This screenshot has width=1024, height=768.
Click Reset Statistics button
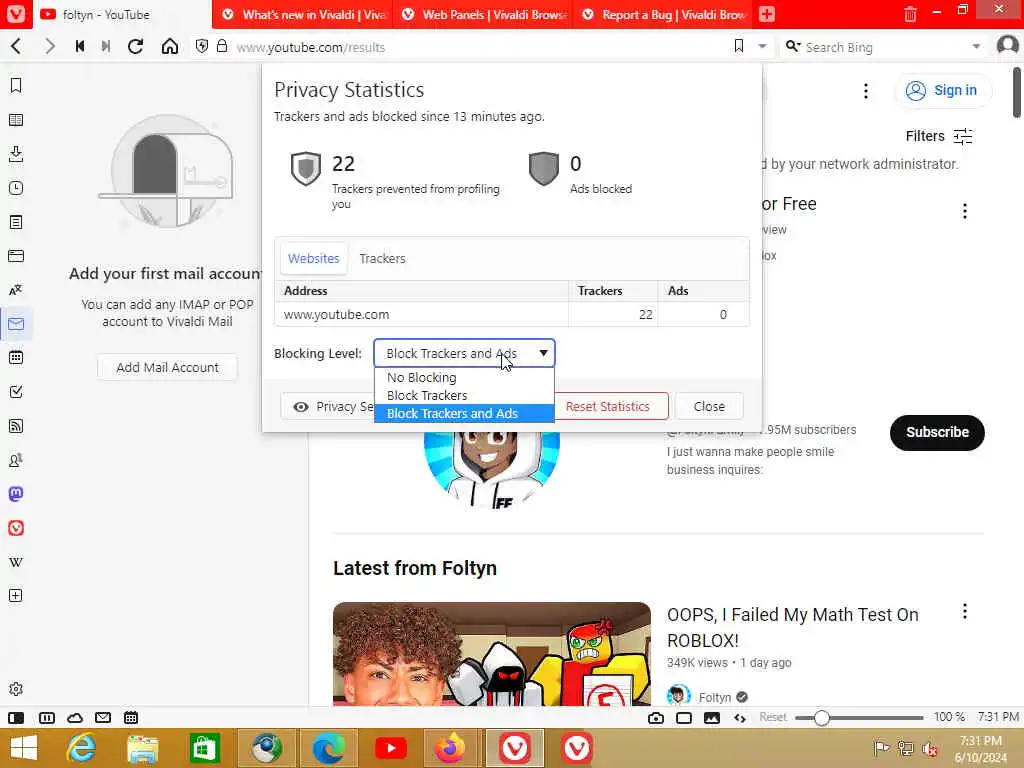pos(611,406)
